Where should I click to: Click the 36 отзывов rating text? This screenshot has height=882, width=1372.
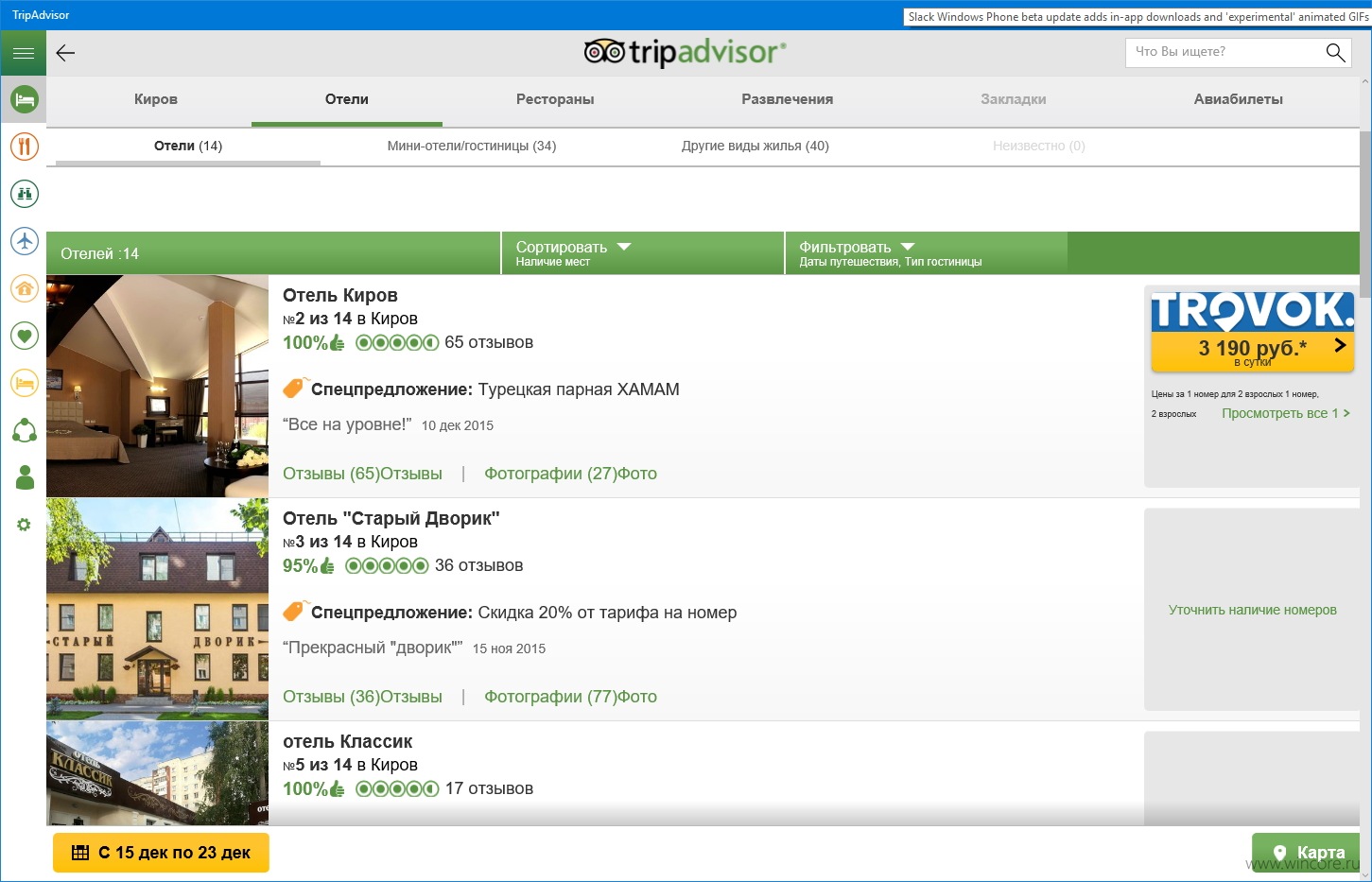click(x=478, y=565)
